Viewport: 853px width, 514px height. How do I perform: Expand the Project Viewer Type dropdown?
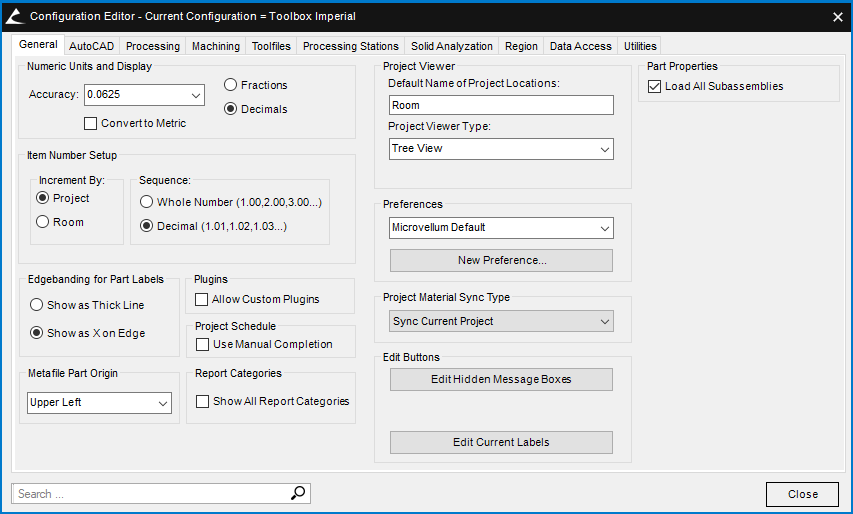point(604,149)
